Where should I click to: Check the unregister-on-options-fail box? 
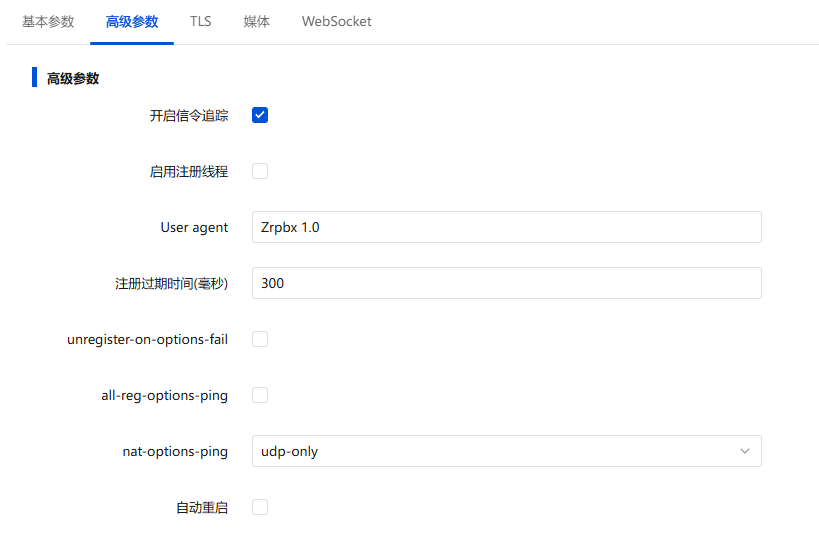[x=260, y=339]
